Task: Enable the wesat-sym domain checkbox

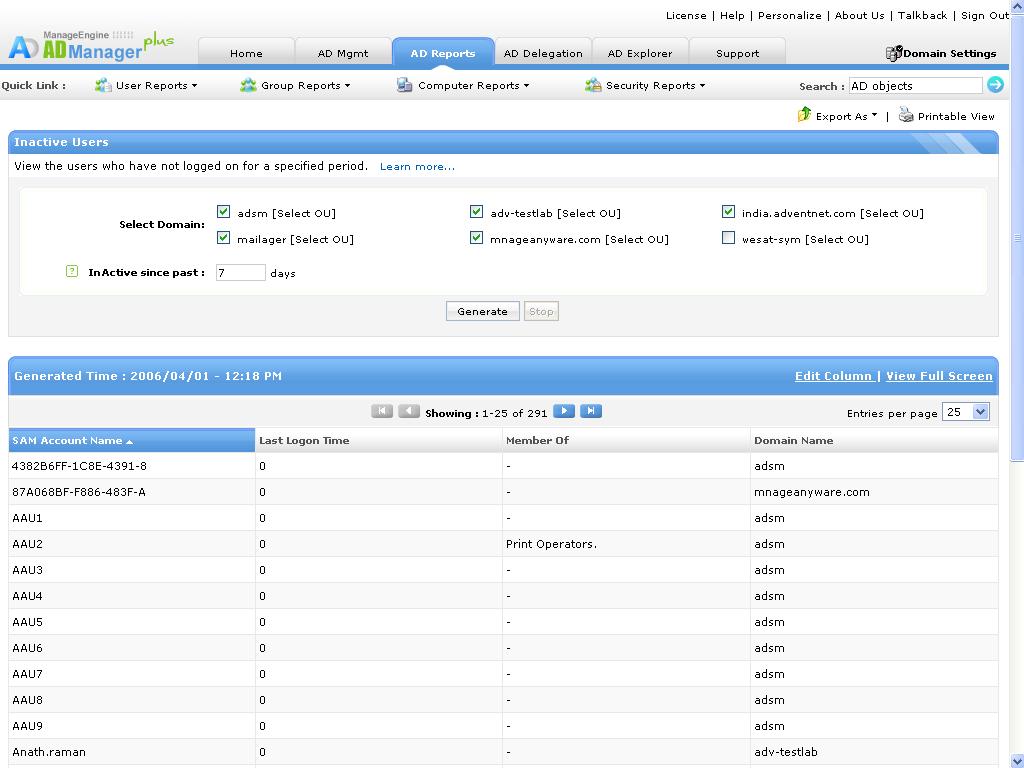Action: coord(728,238)
